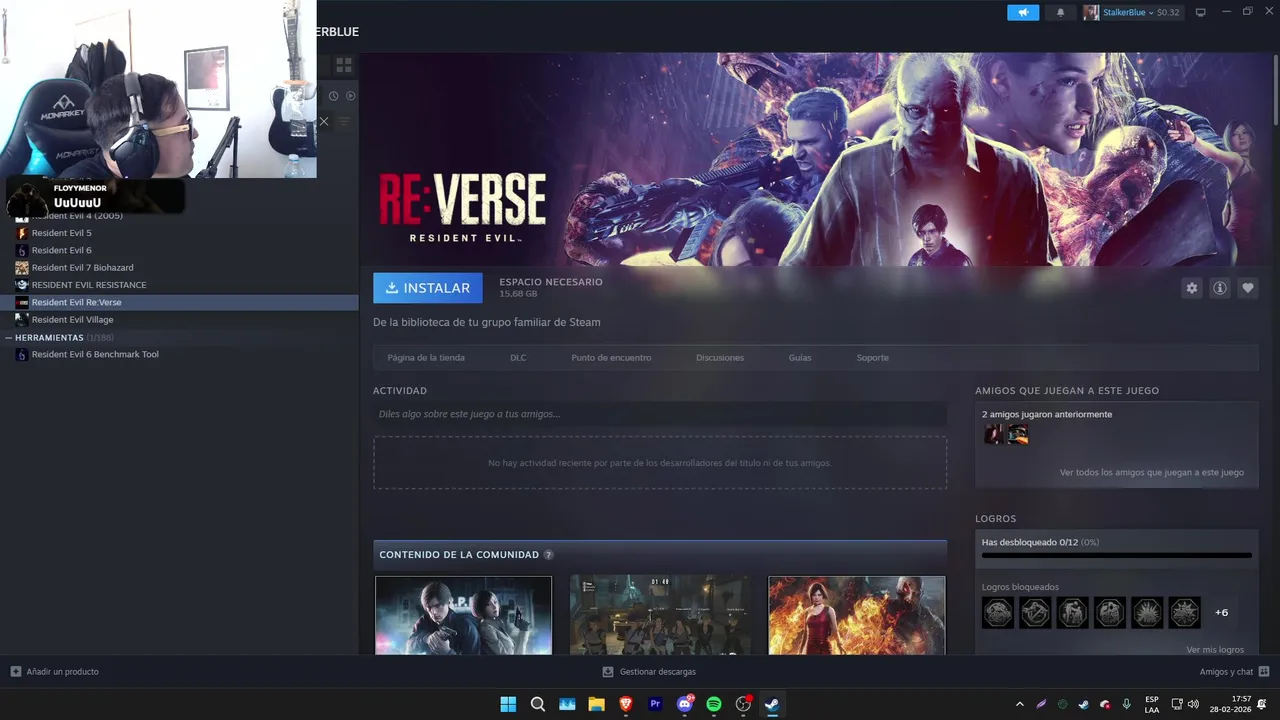Open the Página de la tienda tab

[426, 358]
